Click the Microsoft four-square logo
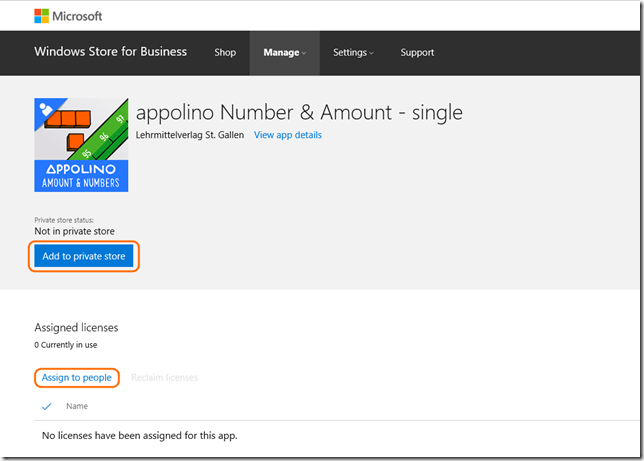The height and width of the screenshot is (461, 644). (42, 16)
